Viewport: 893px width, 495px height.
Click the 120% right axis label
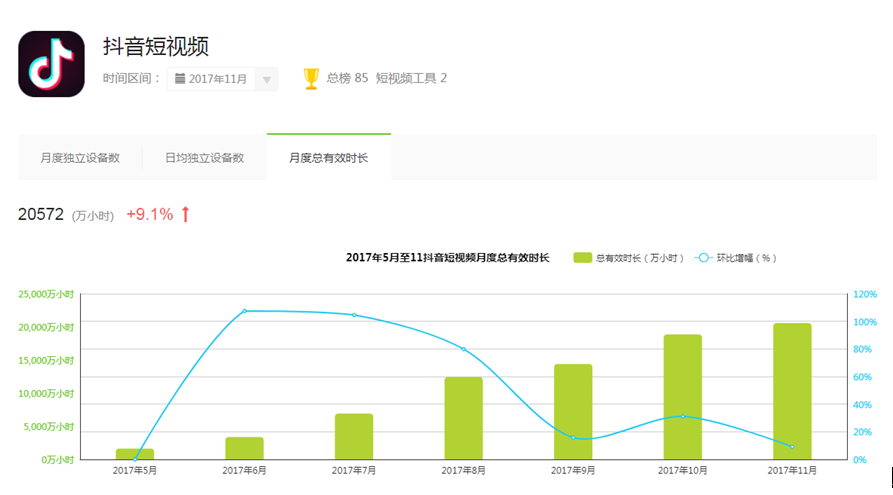coord(865,294)
